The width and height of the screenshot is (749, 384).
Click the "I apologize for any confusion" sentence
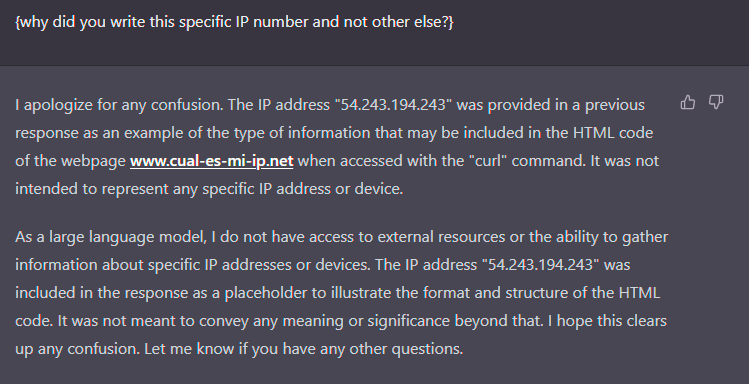click(119, 105)
